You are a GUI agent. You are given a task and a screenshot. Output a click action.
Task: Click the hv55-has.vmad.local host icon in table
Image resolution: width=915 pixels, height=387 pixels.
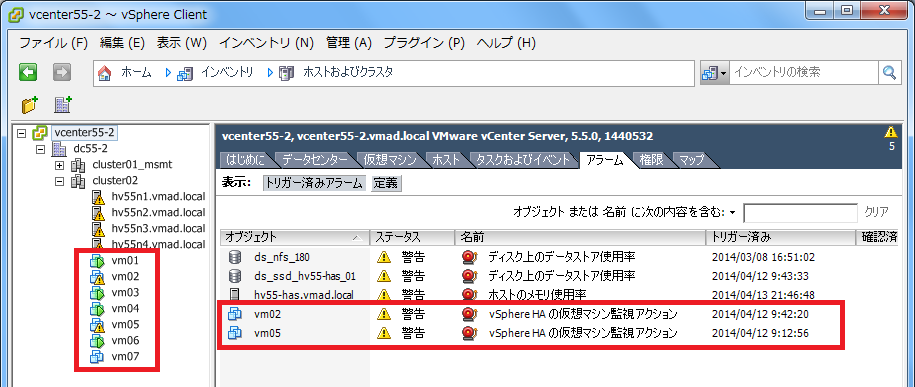(235, 295)
